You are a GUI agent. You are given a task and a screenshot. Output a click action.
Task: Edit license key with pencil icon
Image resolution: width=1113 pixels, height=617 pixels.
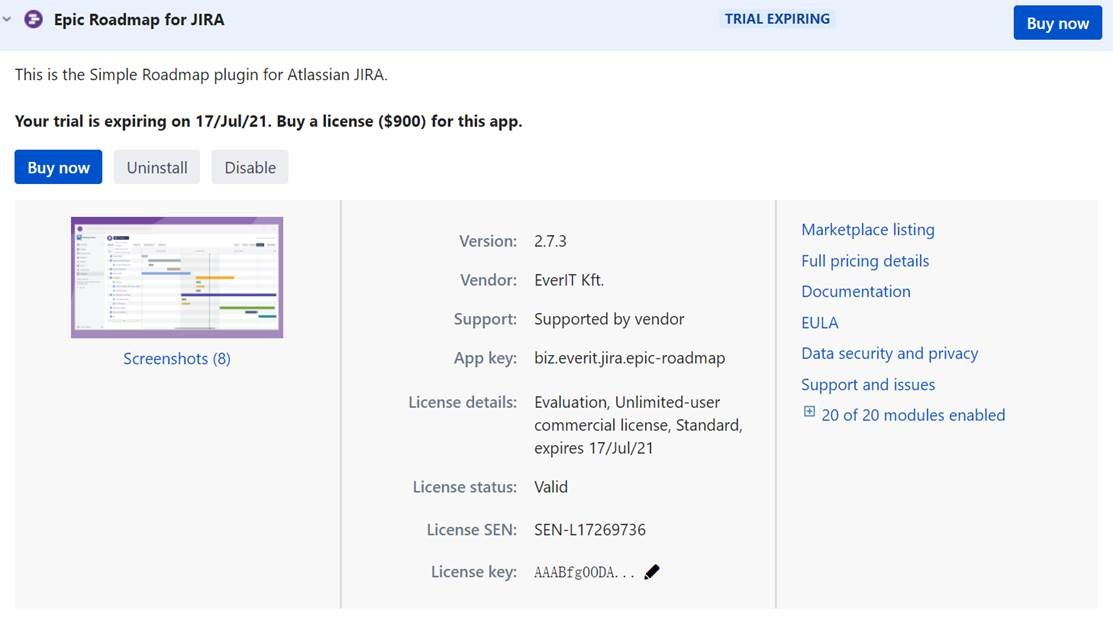point(652,572)
